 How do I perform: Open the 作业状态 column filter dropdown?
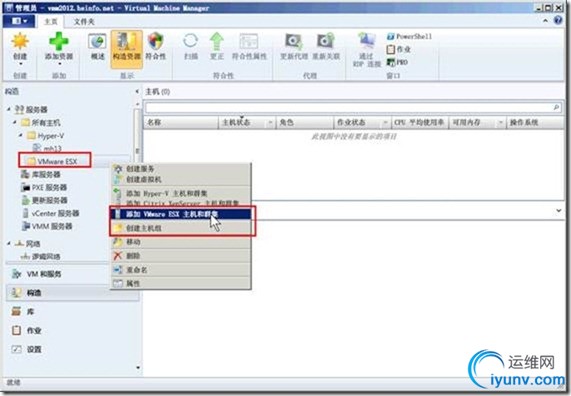385,123
